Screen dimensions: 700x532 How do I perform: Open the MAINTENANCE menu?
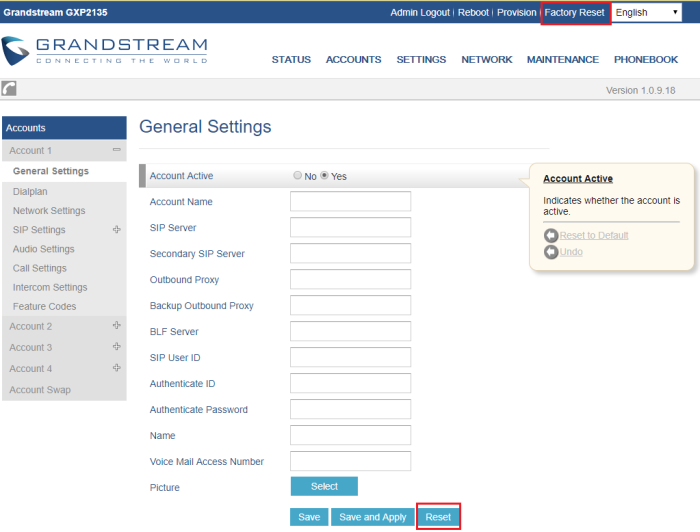(x=562, y=60)
